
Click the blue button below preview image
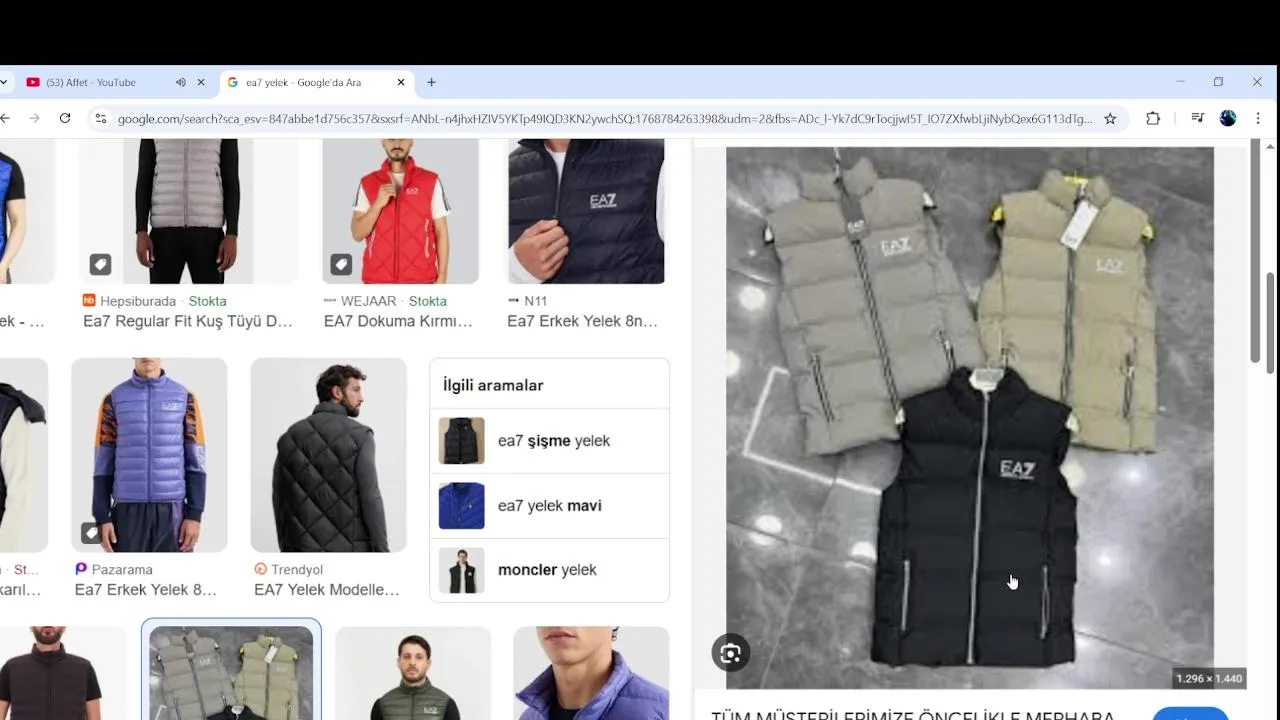pos(1190,714)
